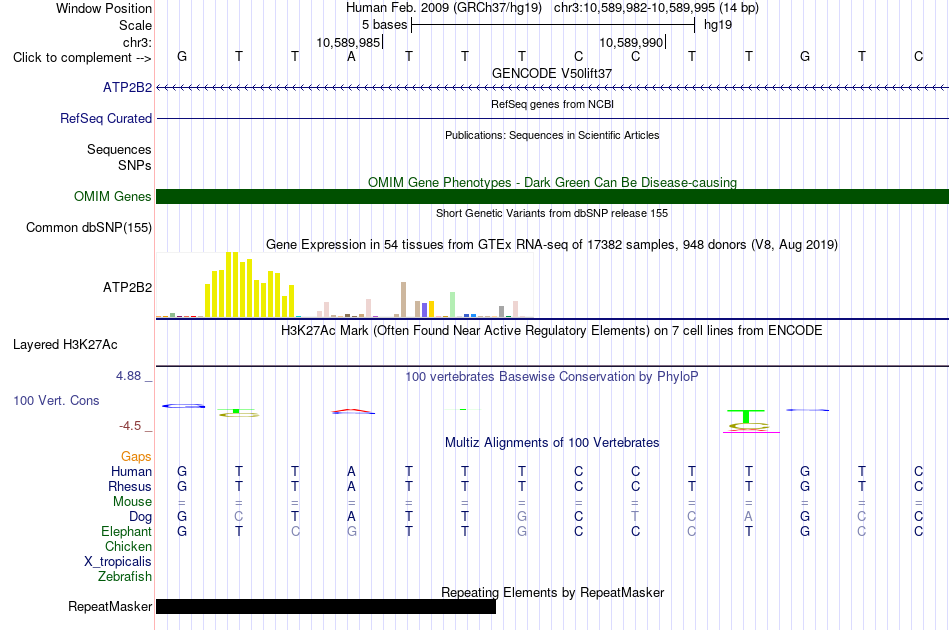Viewport: 950px width, 630px height.
Task: Click 'Multiz Alignments of 100 Vertebrates' title
Action: pyautogui.click(x=552, y=443)
